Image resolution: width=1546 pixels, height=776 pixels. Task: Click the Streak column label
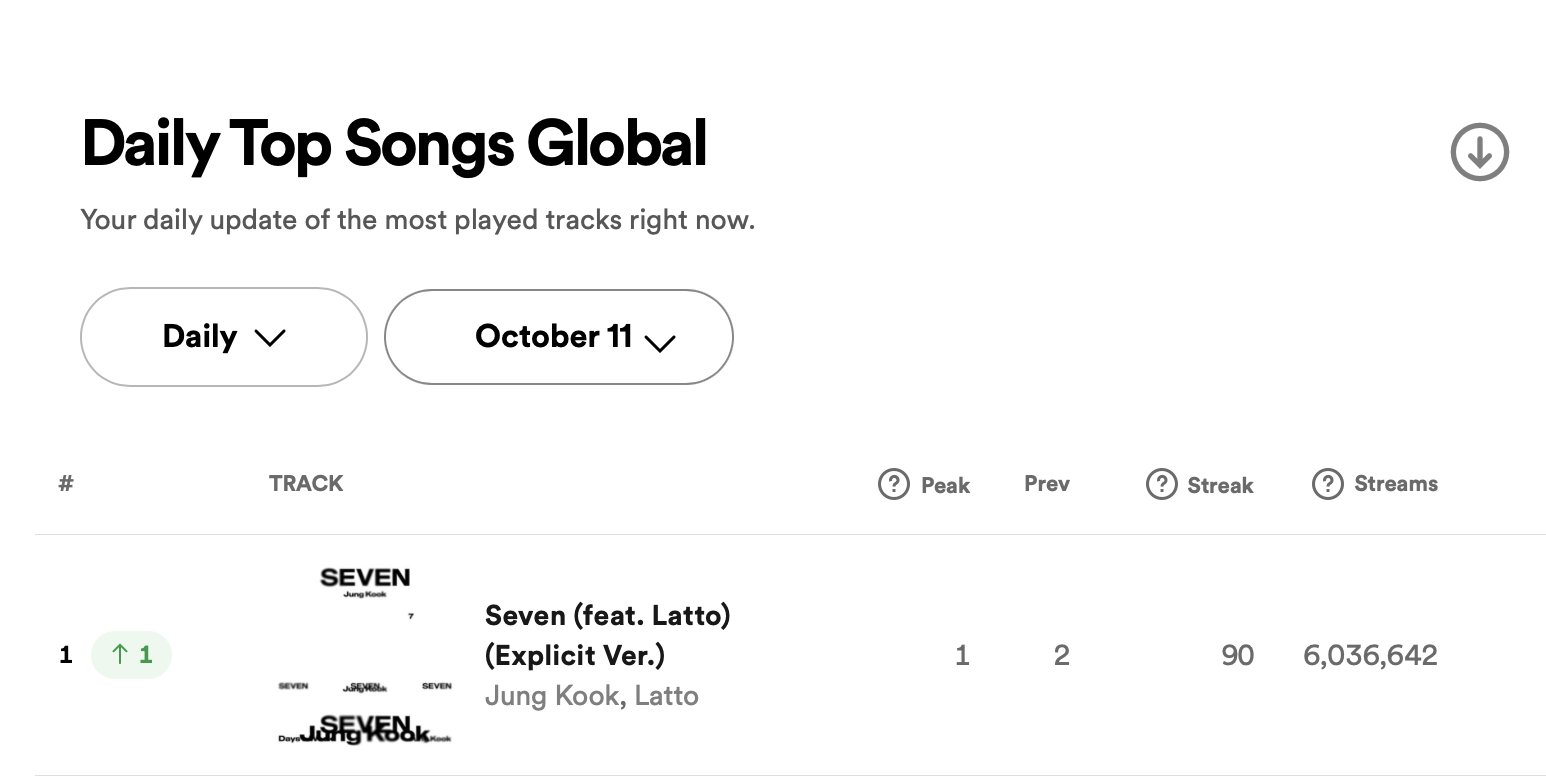pos(1220,486)
